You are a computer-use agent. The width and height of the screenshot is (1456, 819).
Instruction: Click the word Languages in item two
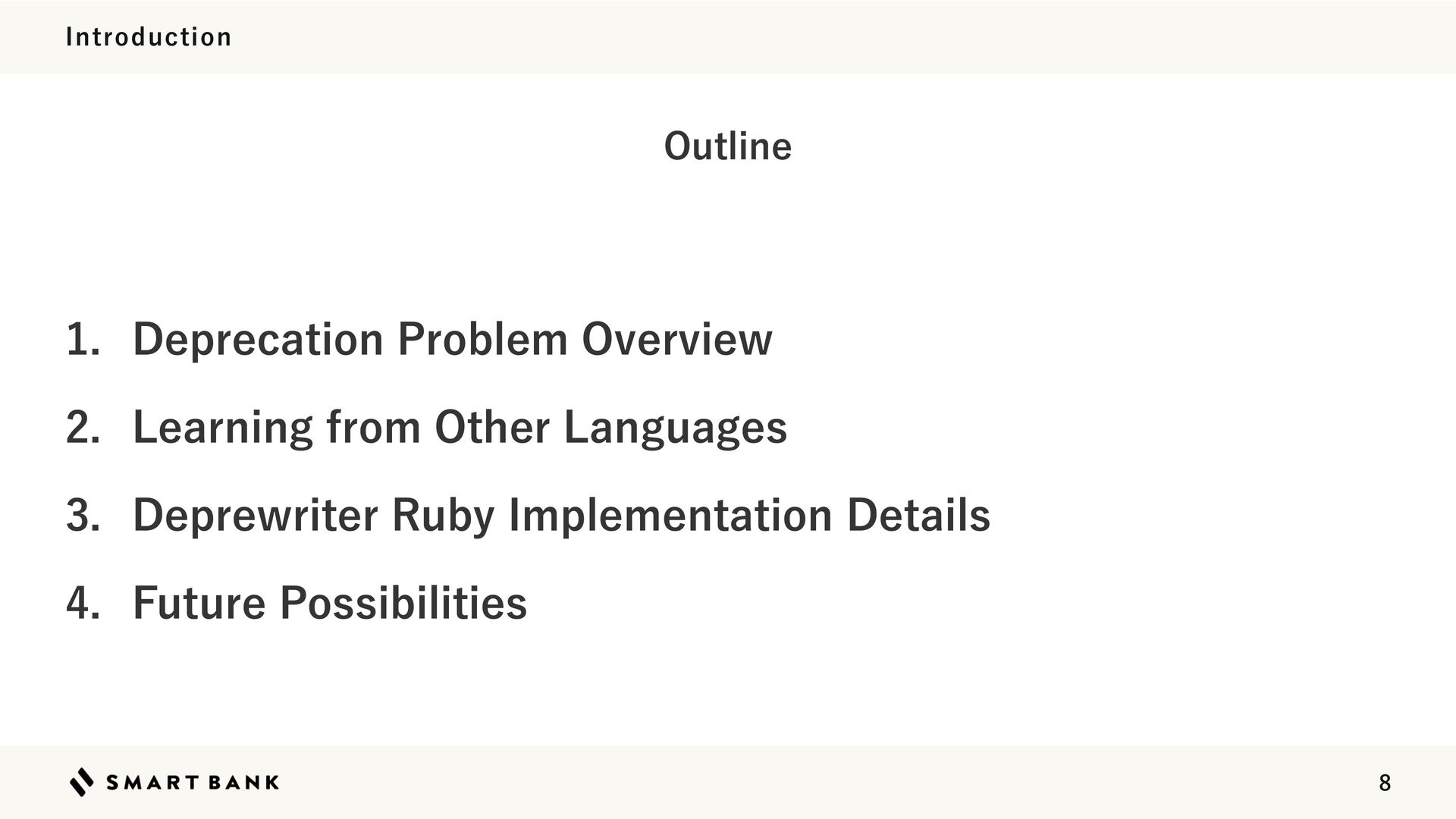(675, 427)
